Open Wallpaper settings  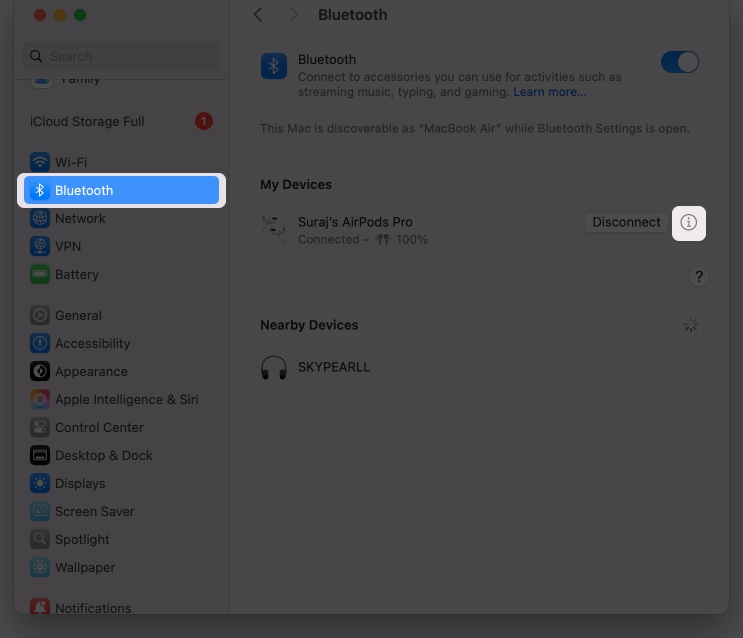(x=121, y=567)
